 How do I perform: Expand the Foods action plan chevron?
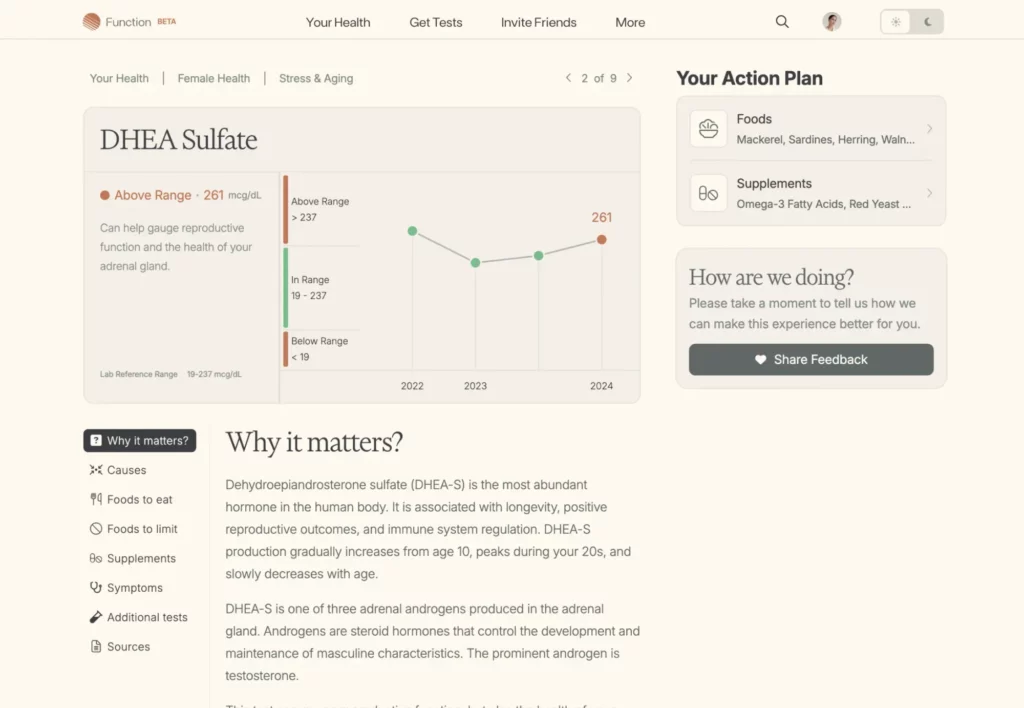(x=929, y=129)
